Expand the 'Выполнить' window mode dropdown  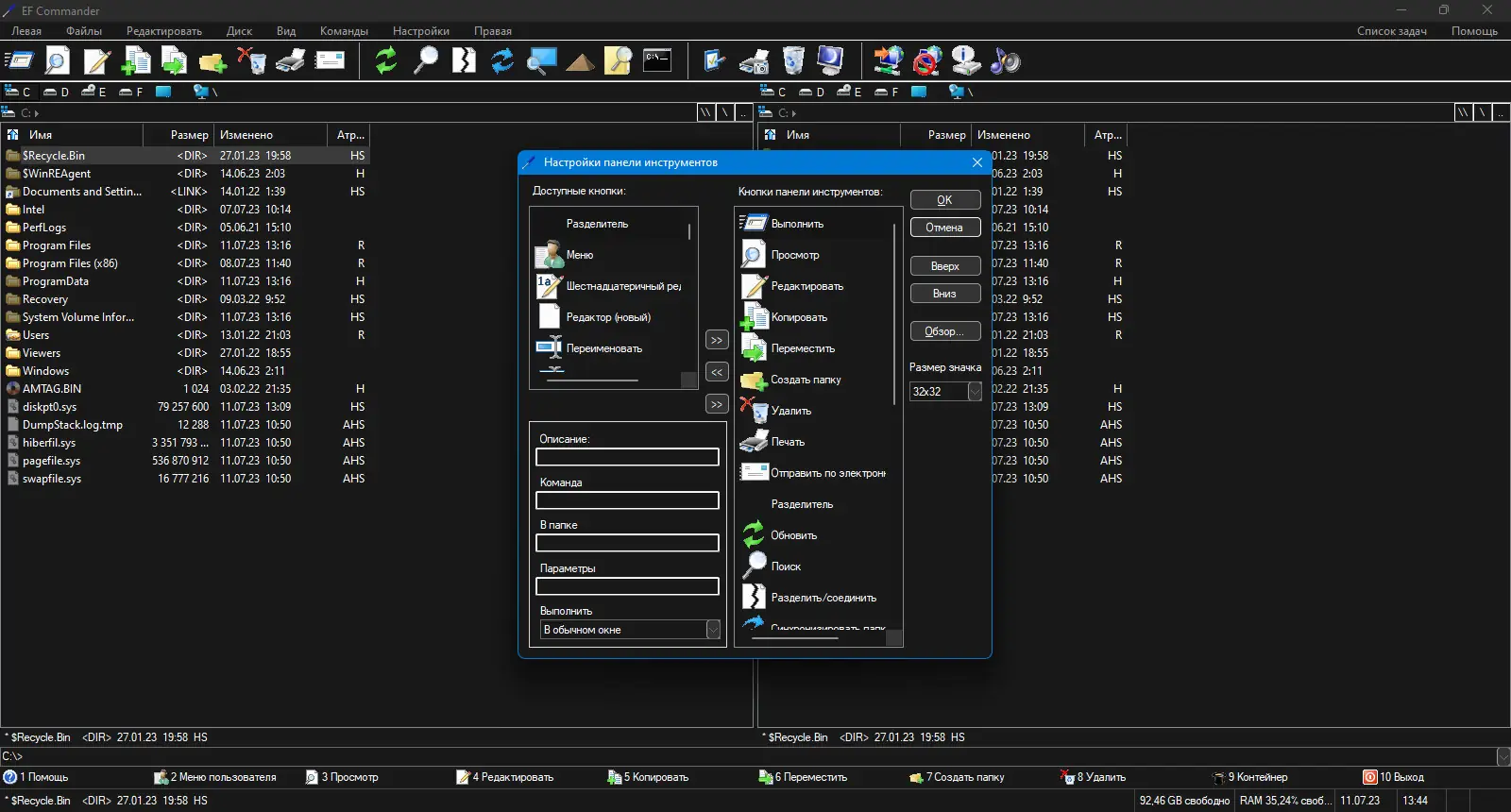coord(713,630)
